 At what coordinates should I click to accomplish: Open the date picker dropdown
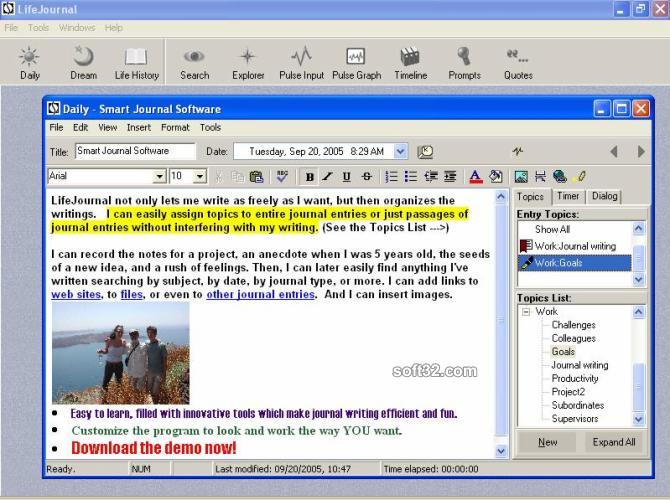400,151
